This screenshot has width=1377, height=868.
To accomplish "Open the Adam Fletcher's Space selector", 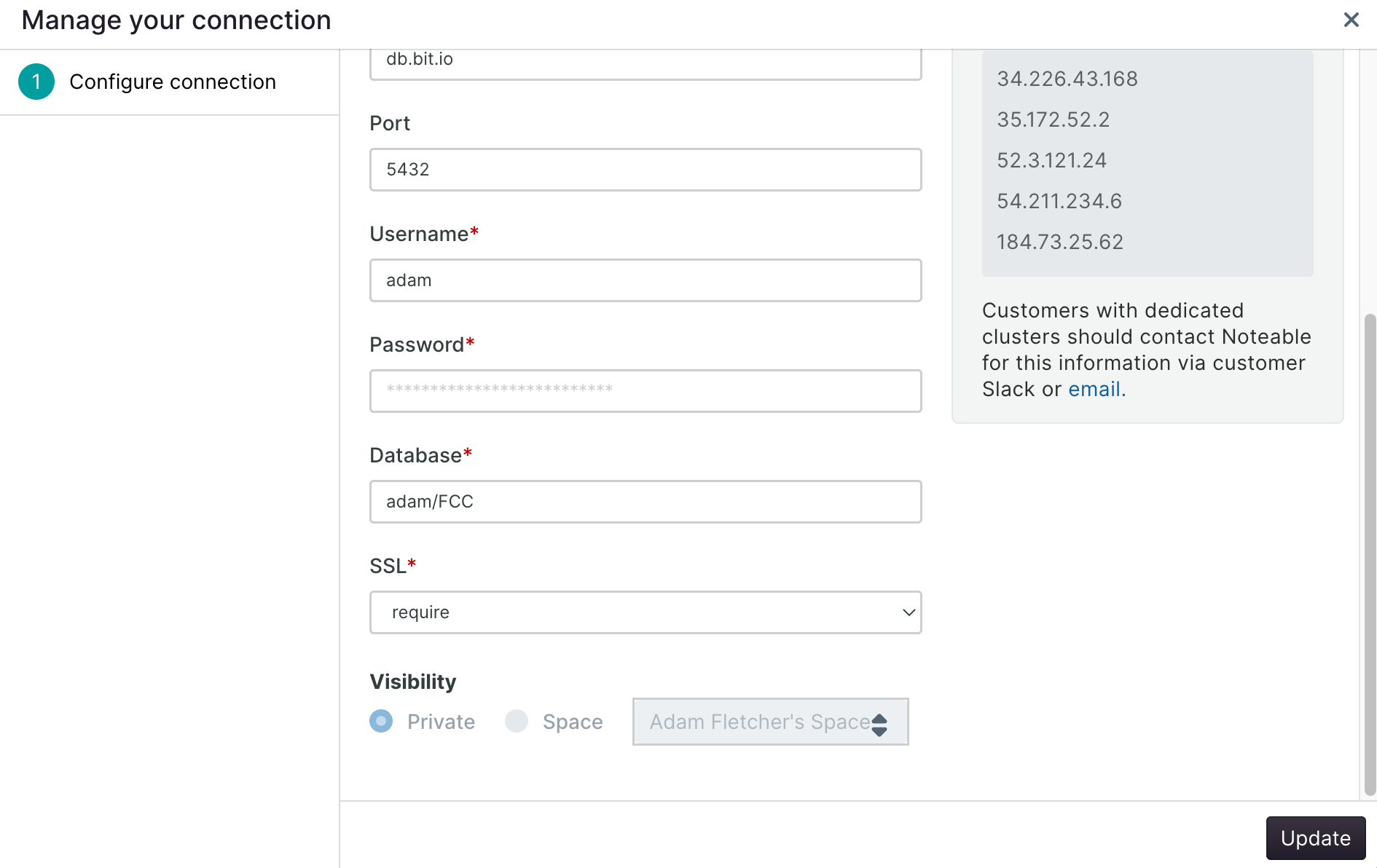I will coord(758,722).
